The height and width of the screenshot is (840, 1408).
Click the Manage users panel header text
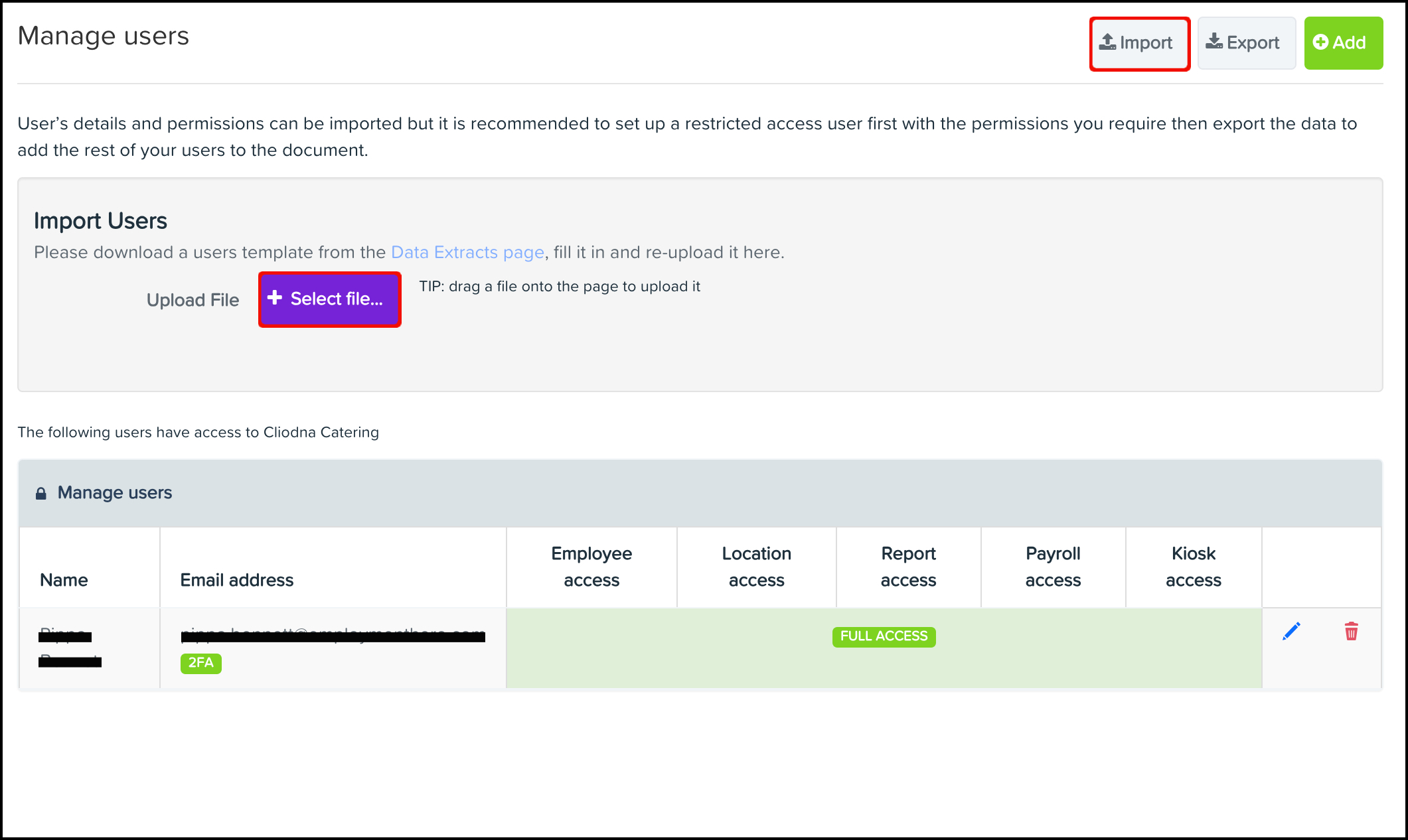[115, 492]
